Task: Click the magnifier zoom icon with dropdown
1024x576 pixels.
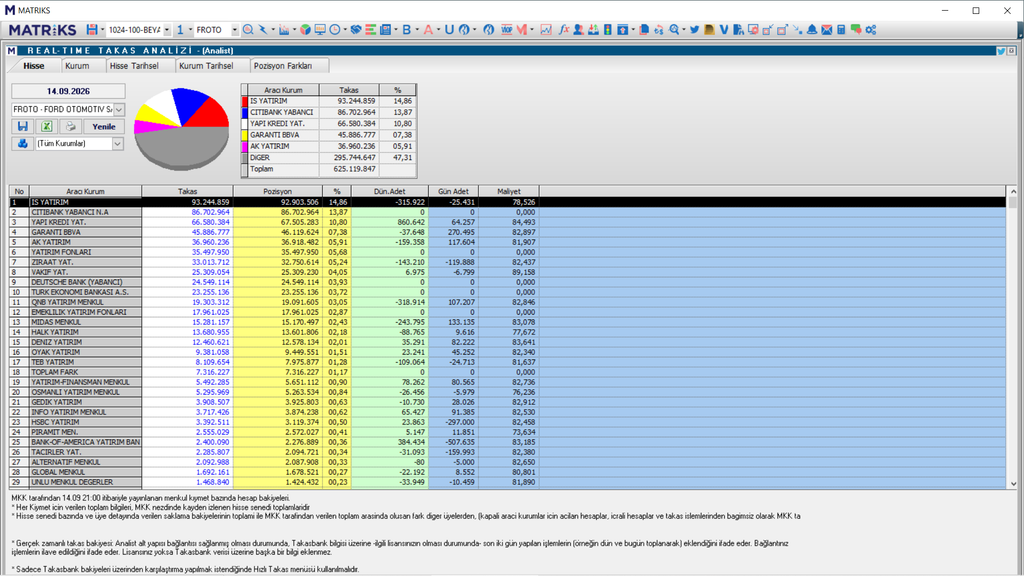Action: click(675, 30)
